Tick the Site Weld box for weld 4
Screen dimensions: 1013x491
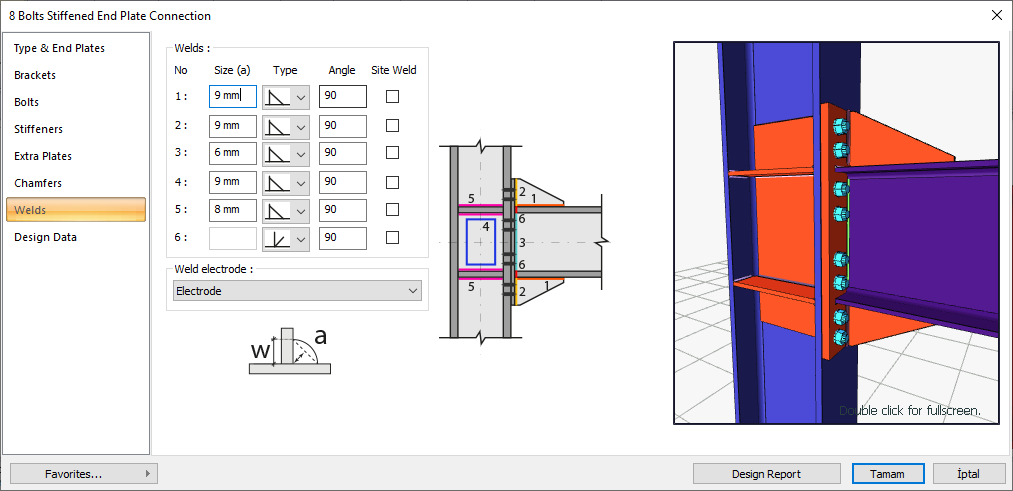click(392, 182)
